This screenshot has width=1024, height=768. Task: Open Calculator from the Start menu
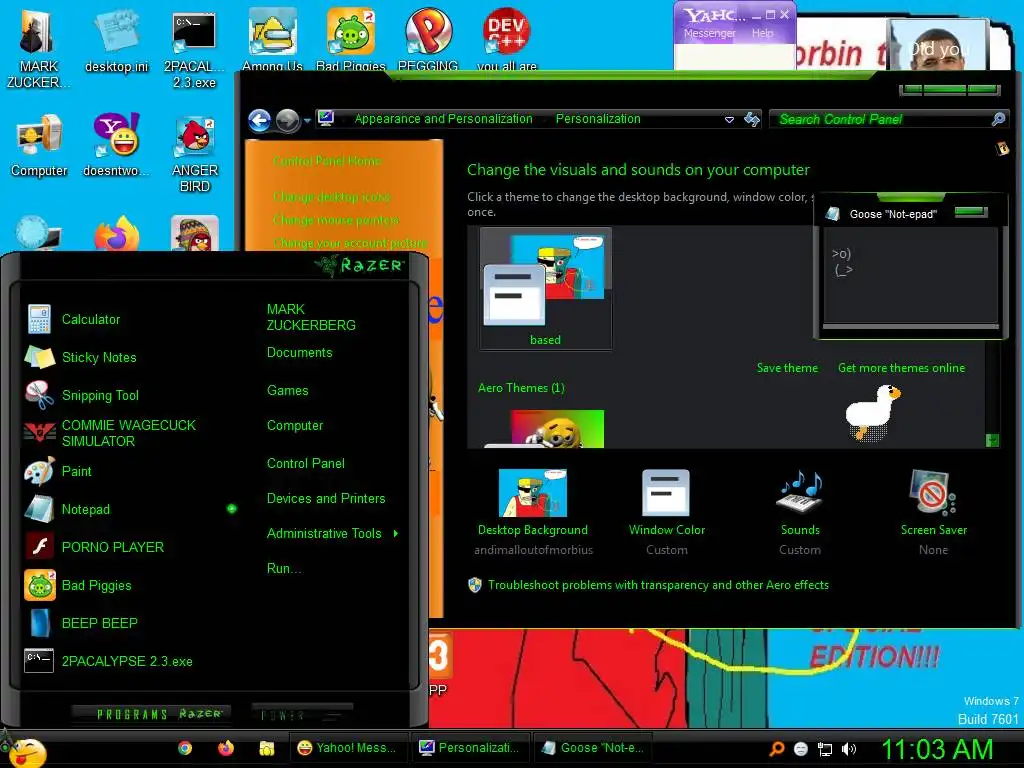coord(91,319)
